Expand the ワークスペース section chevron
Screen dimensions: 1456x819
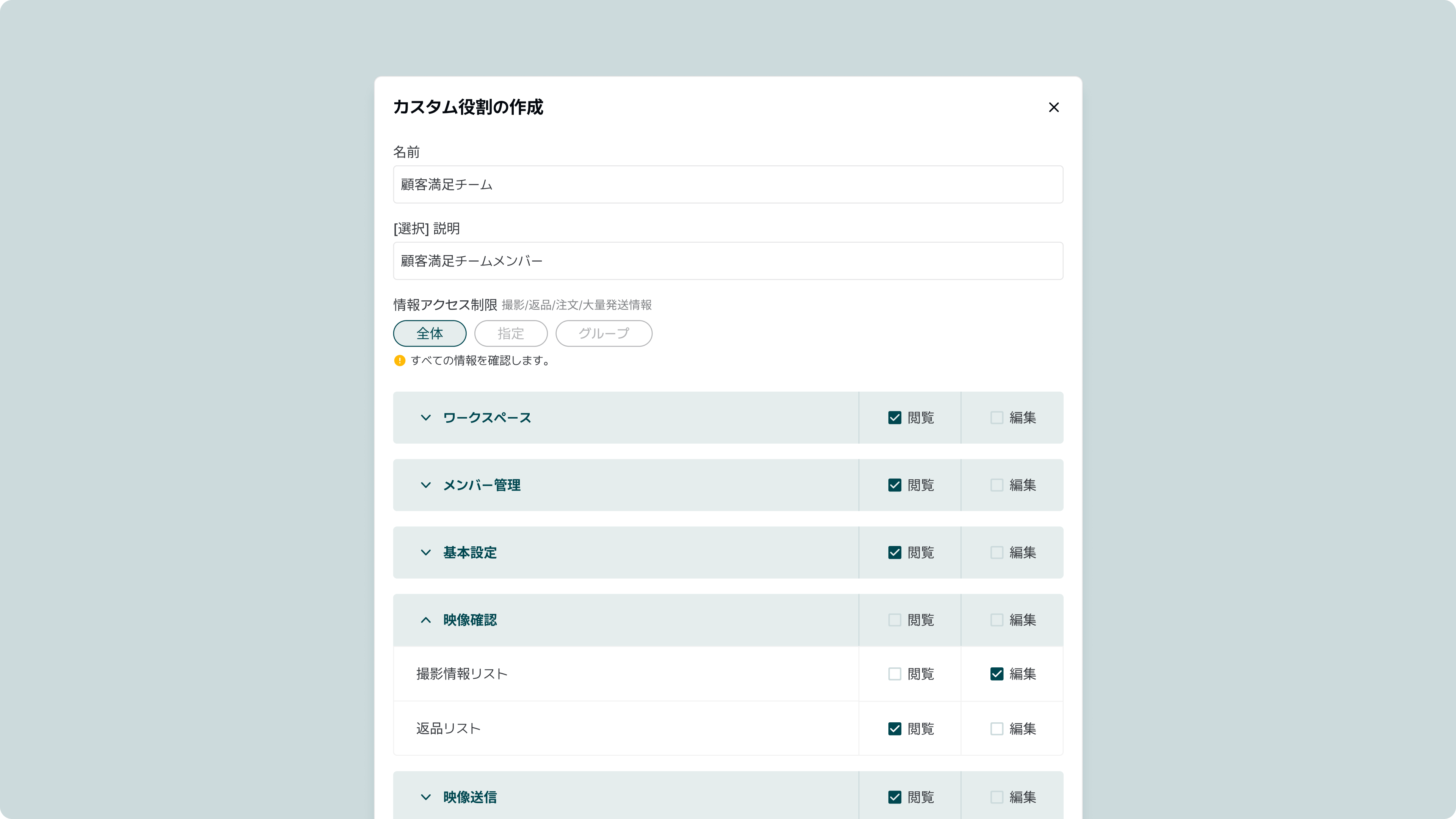point(425,418)
